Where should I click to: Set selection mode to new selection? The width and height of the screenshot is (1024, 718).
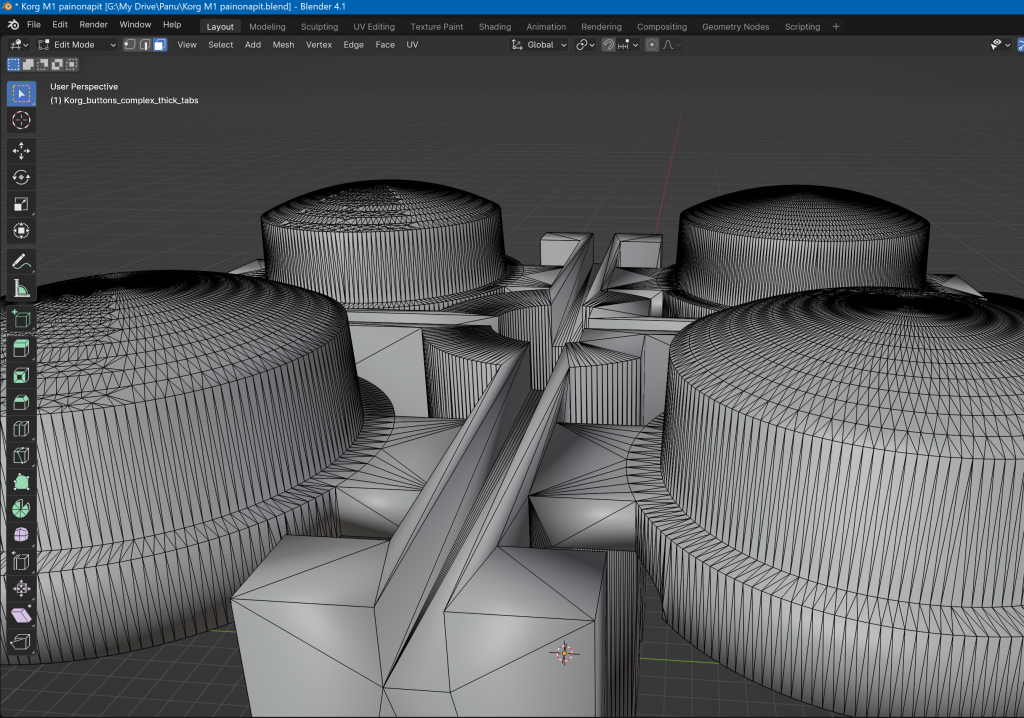pyautogui.click(x=13, y=64)
